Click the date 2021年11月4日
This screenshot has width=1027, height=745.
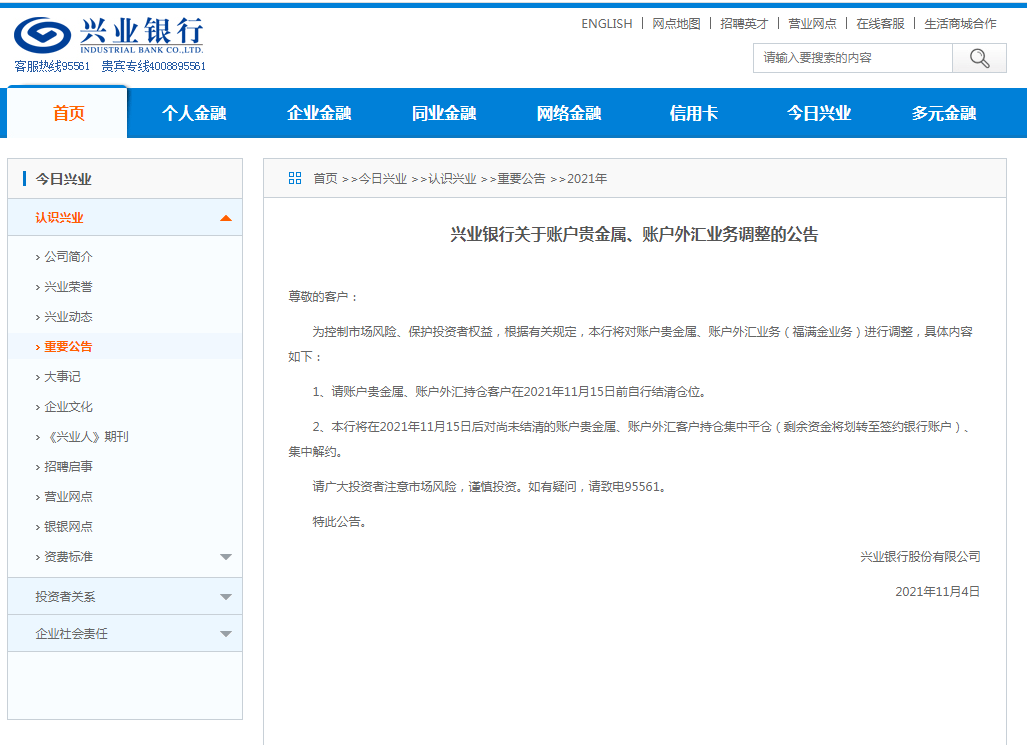937,592
